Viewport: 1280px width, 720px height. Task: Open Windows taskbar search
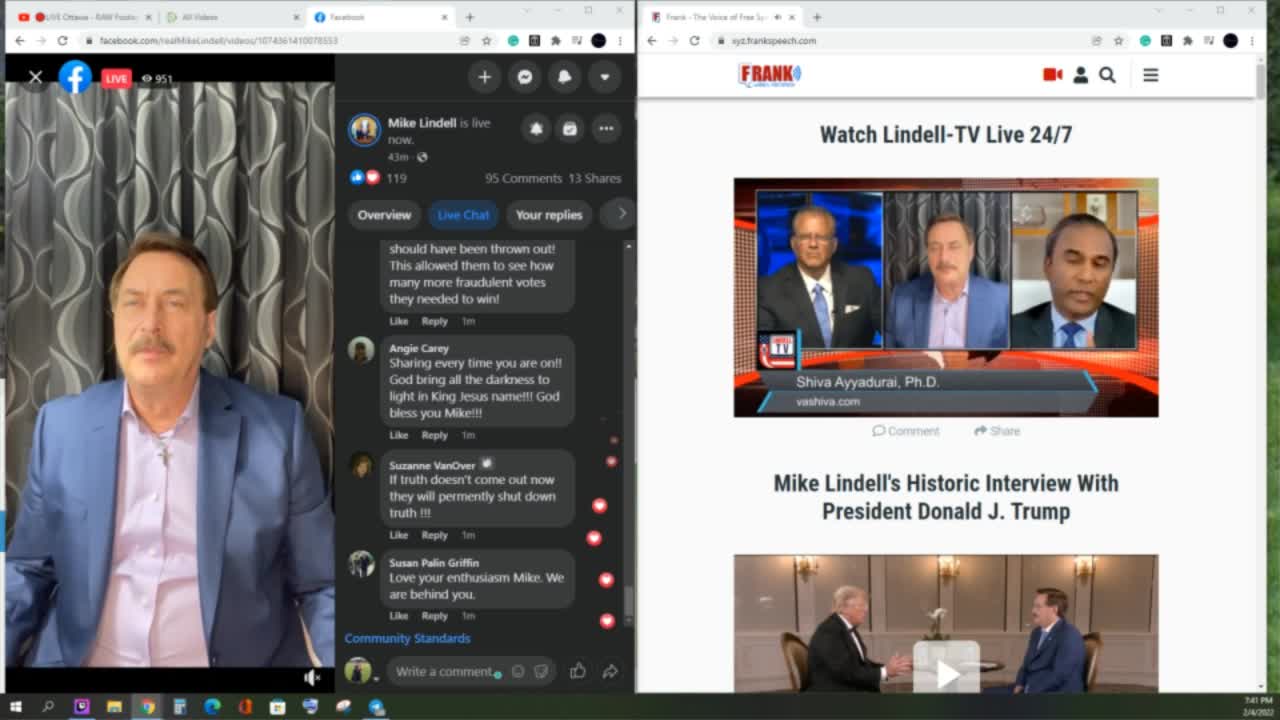[x=48, y=706]
